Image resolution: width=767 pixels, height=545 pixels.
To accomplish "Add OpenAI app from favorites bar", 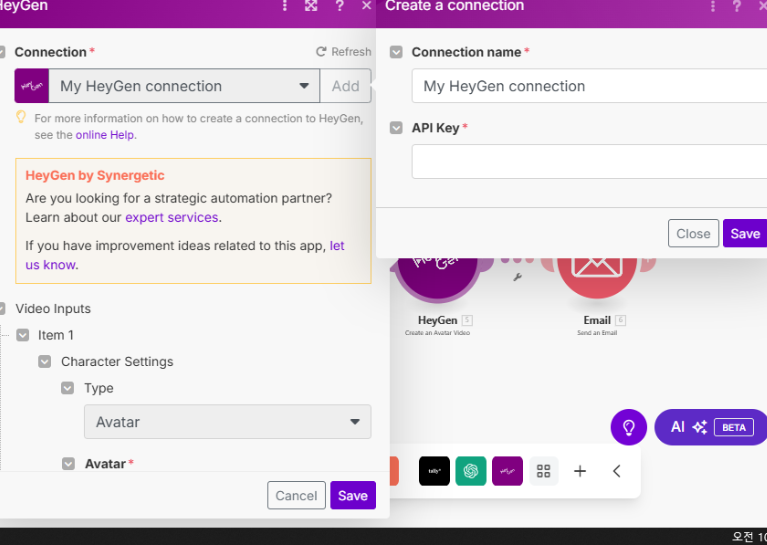I will tap(471, 471).
